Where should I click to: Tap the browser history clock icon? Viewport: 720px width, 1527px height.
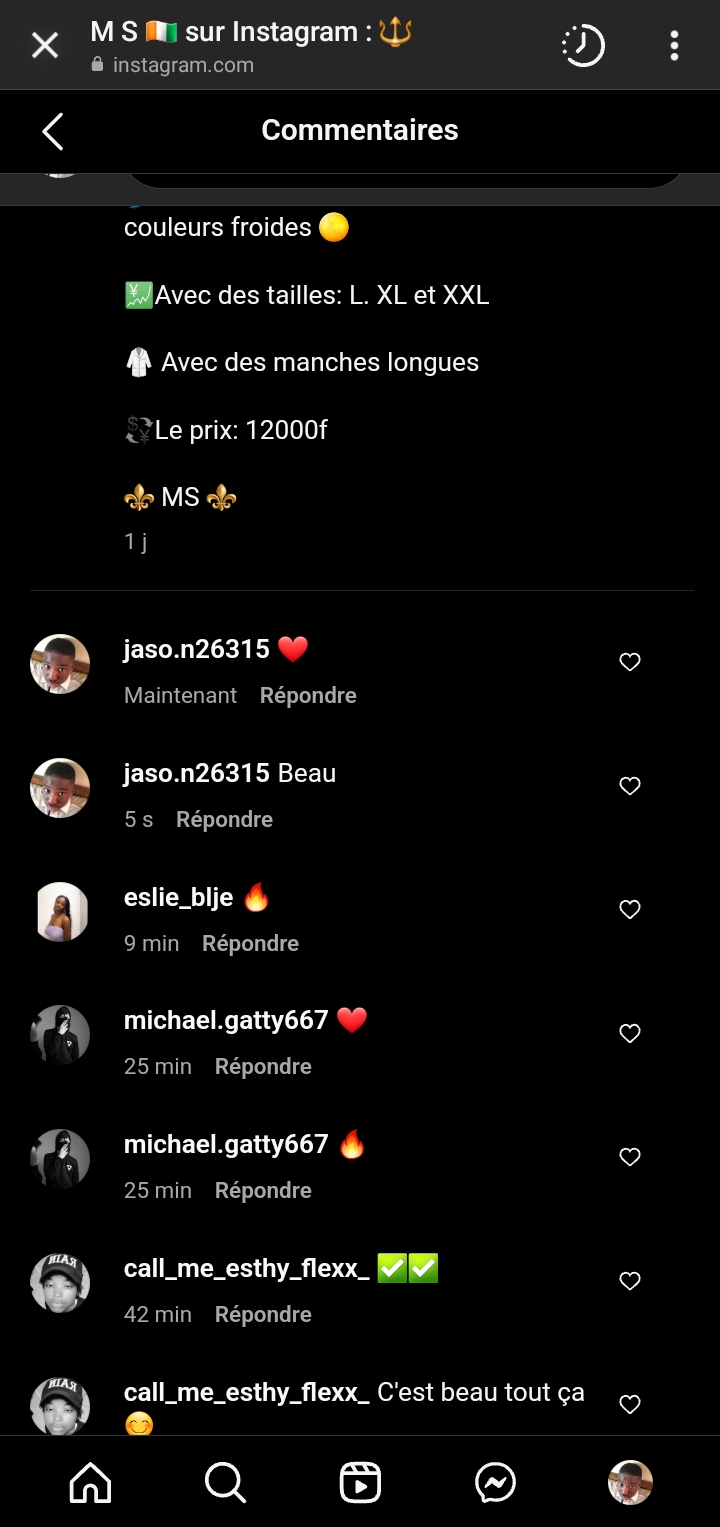(583, 45)
